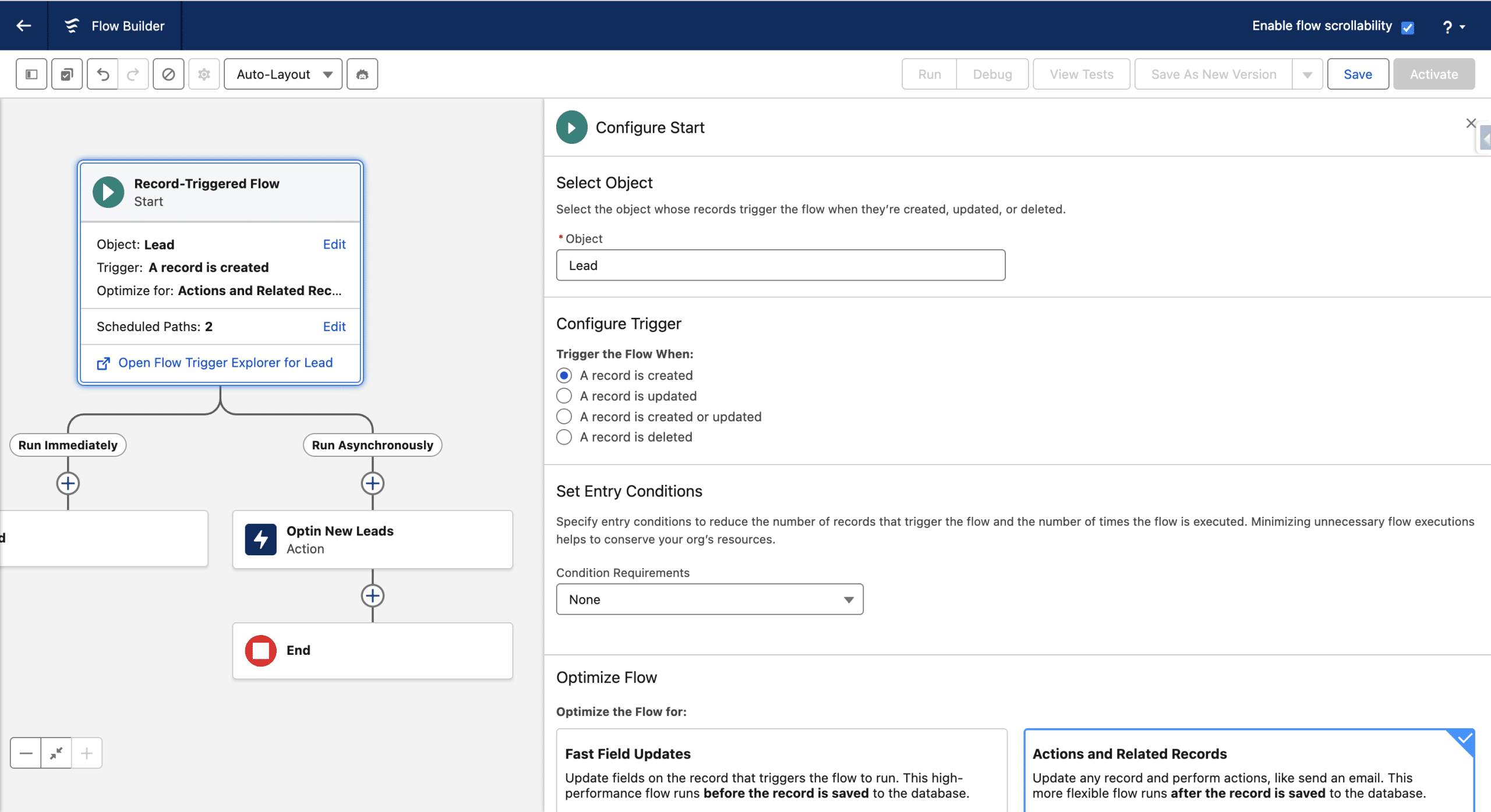Viewport: 1491px width, 812px height.
Task: Open the Auto-Layout dropdown
Action: point(283,75)
